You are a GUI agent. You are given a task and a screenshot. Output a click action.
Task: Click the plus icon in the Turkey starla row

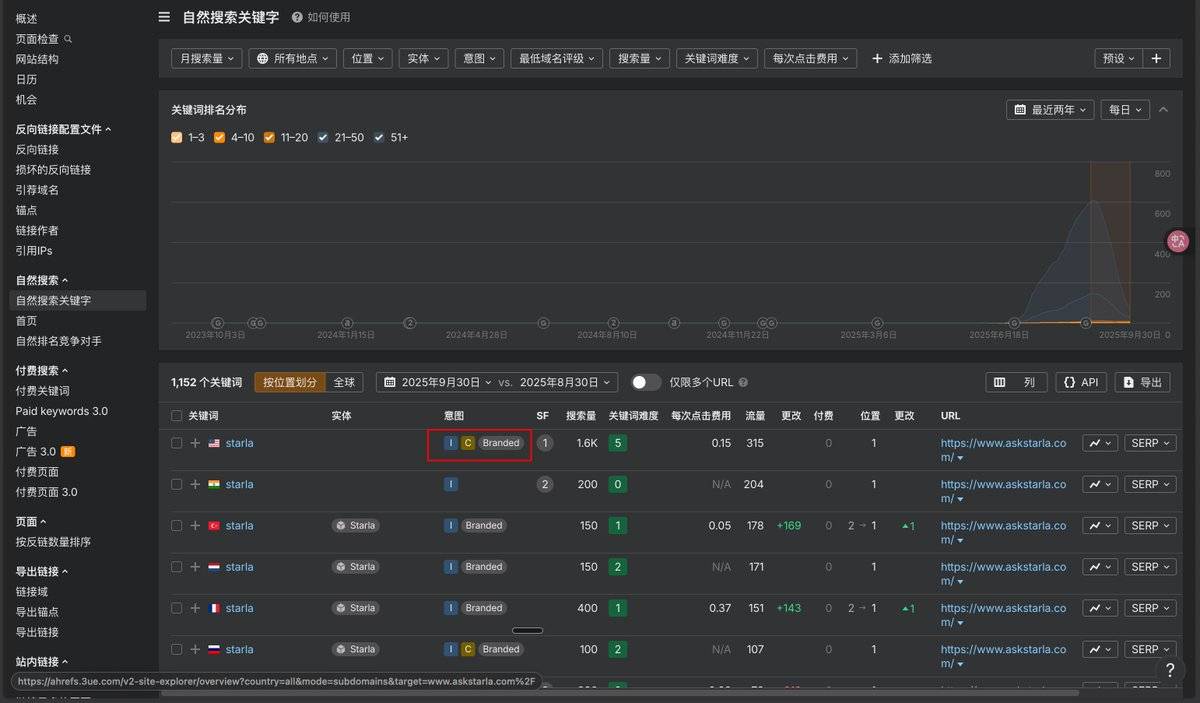point(195,525)
